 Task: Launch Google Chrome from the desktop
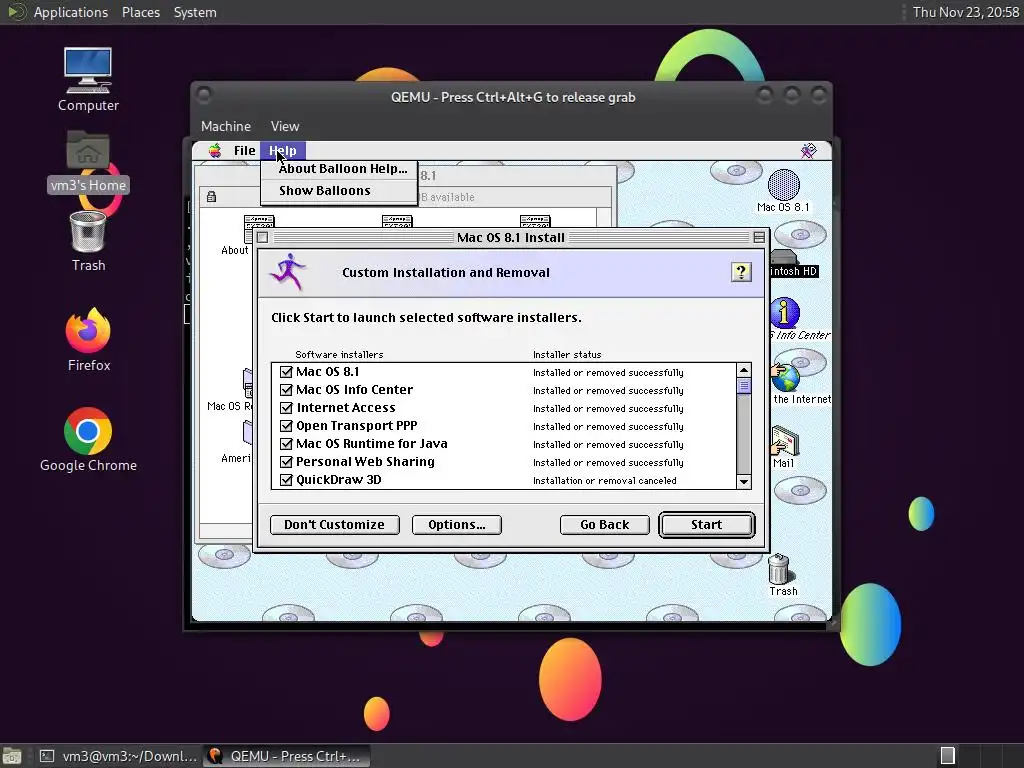88,431
